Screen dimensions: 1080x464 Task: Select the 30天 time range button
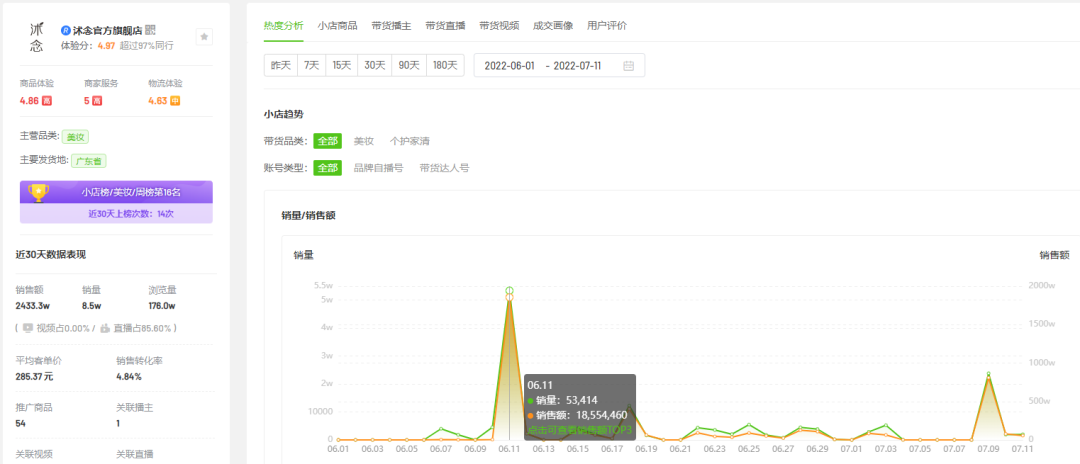click(x=375, y=66)
